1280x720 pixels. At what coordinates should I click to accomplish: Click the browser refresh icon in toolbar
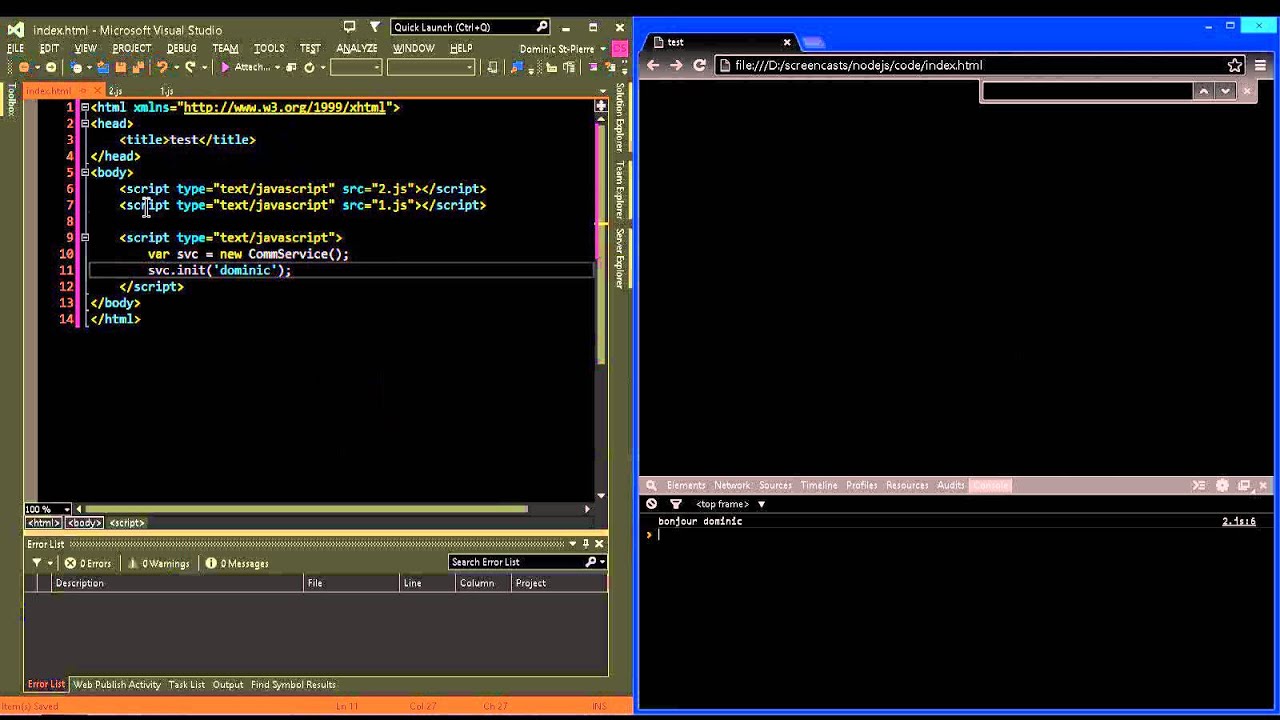[309, 67]
